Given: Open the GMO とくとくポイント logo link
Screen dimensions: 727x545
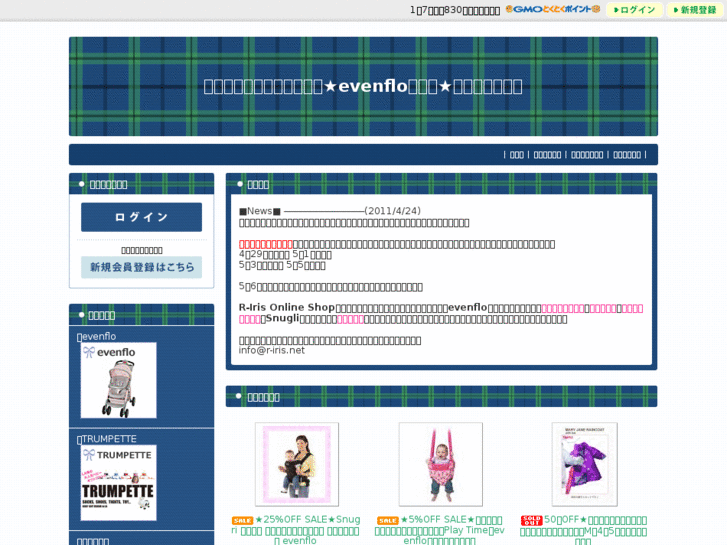Looking at the screenshot, I should 553,9.
